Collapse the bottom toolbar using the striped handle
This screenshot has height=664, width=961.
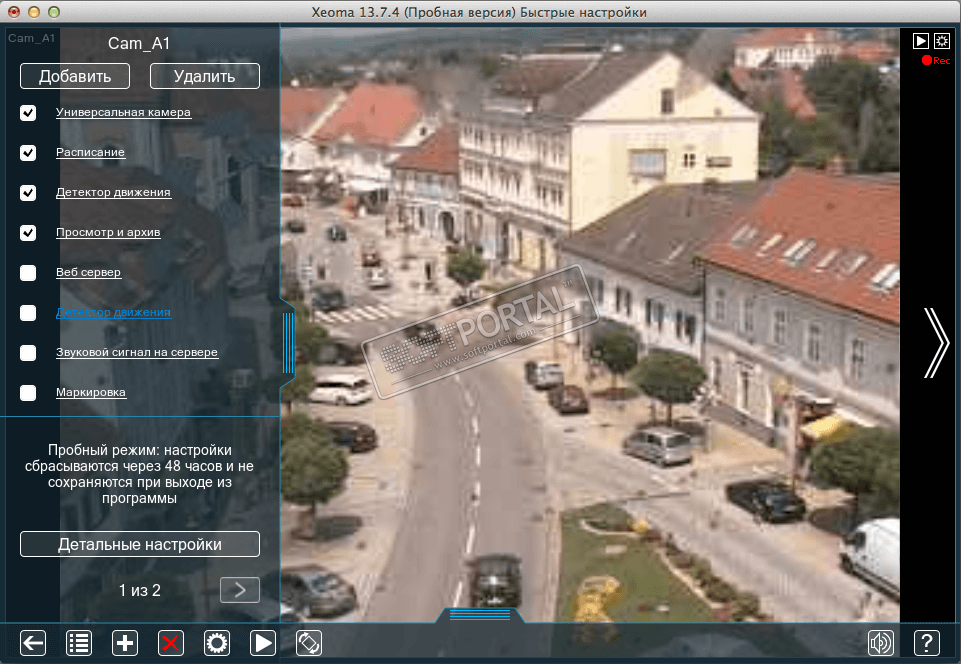[x=480, y=614]
